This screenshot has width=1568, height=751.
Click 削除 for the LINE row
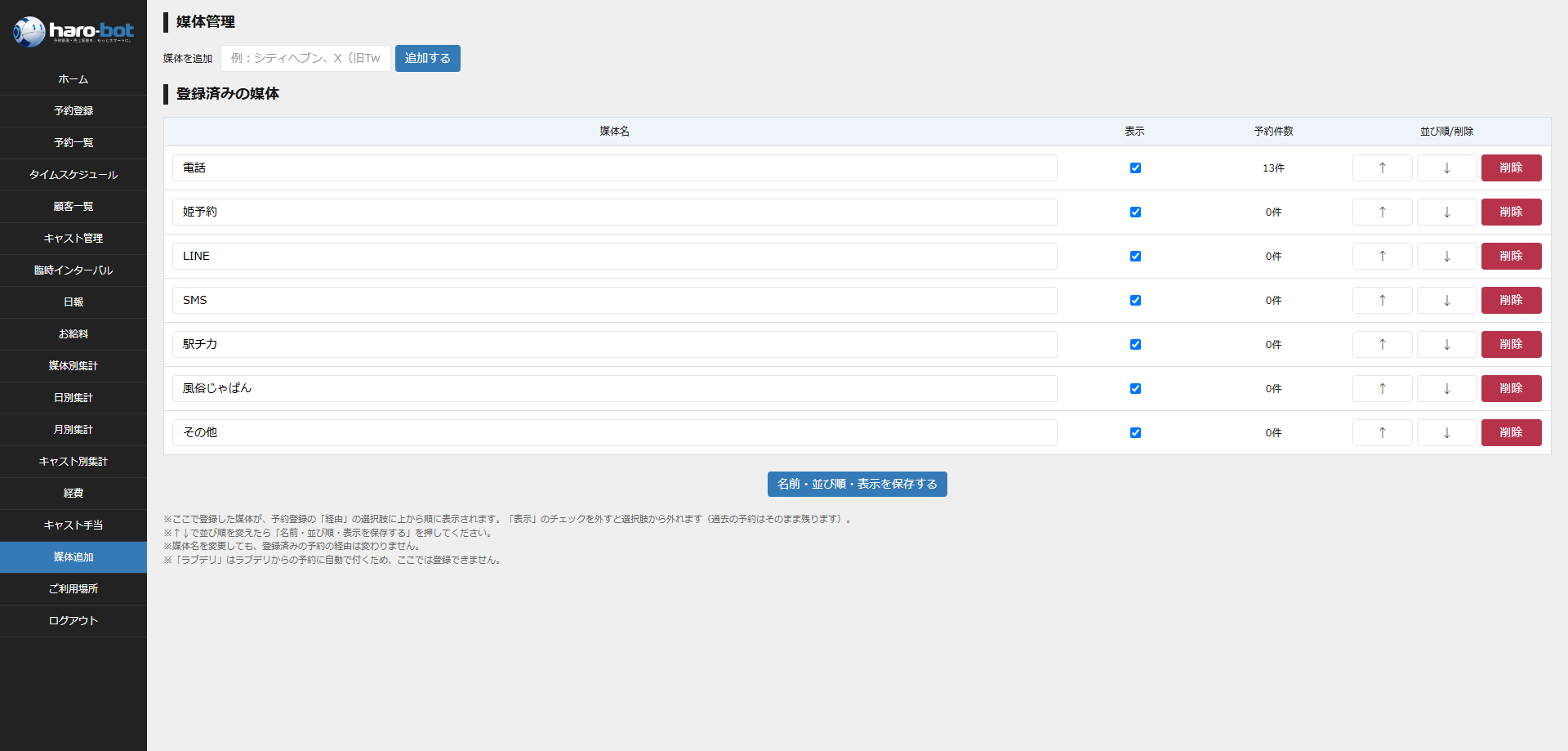1512,256
